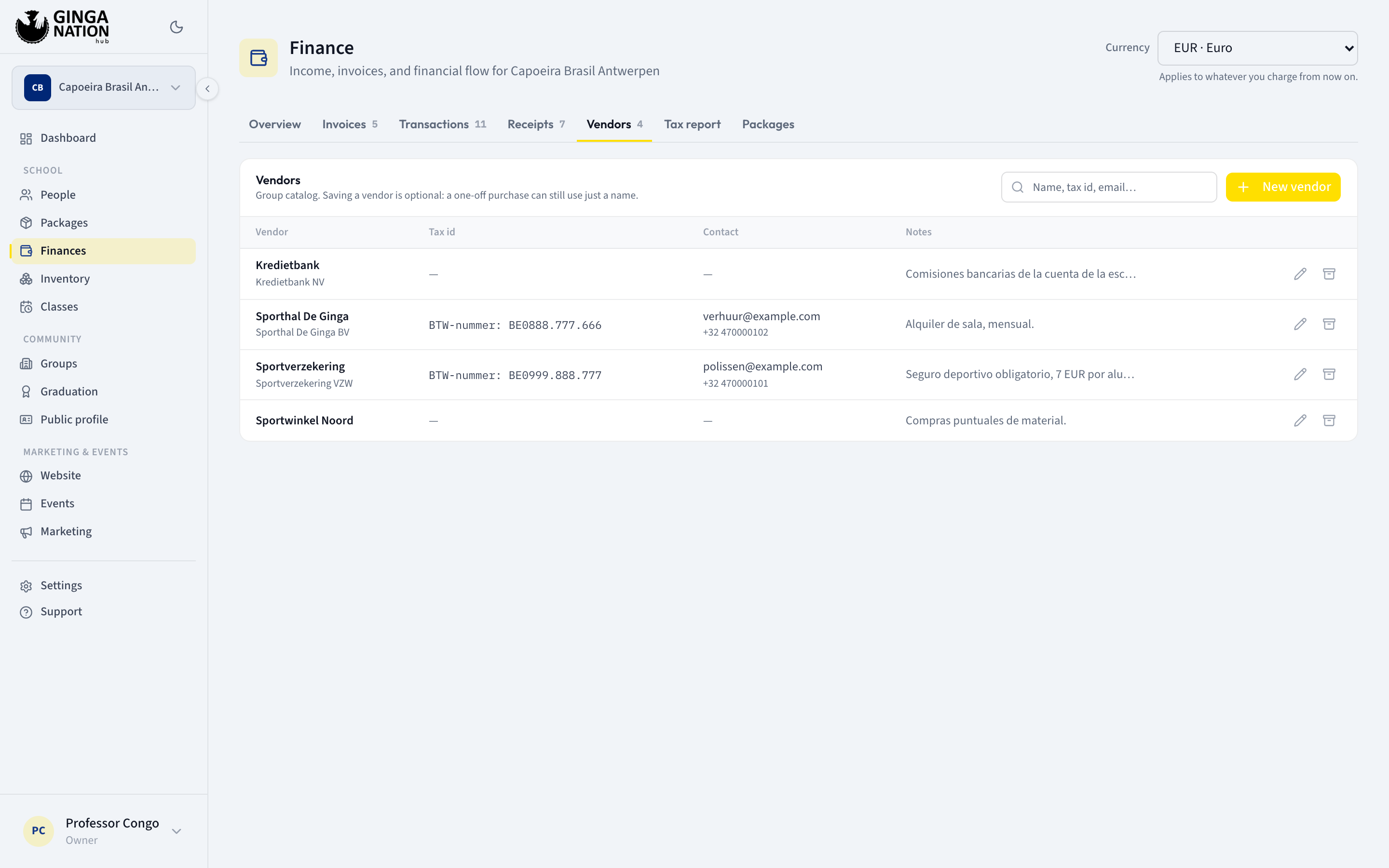Viewport: 1389px width, 868px height.
Task: Switch to the Overview tab
Action: (x=274, y=124)
